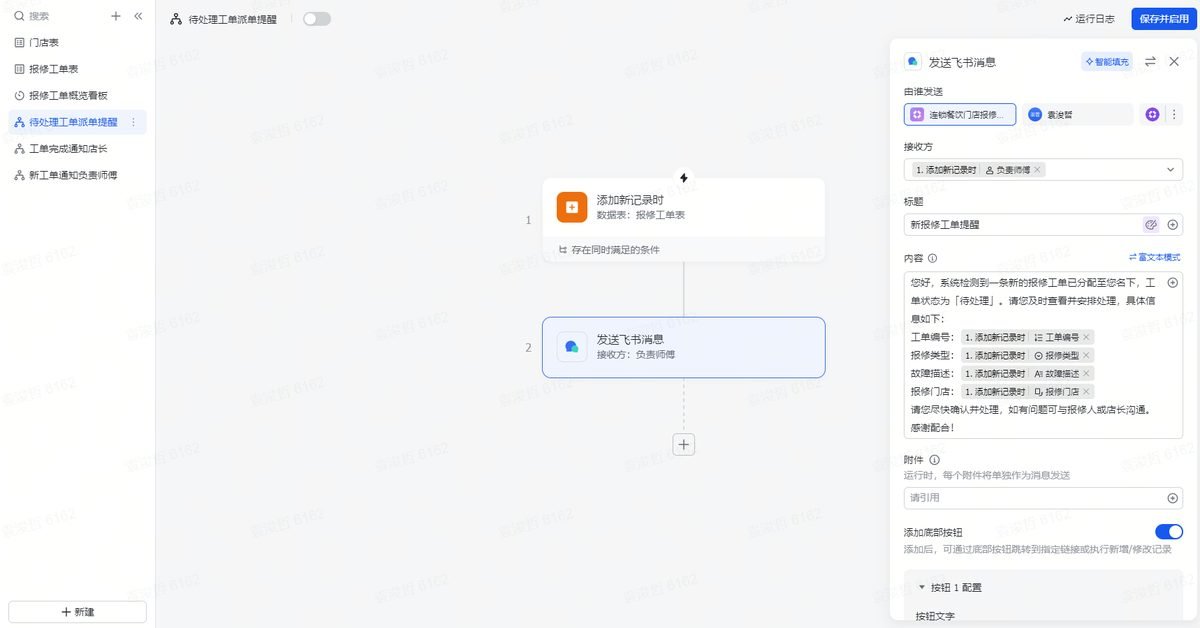The image size is (1200, 628).
Task: Select the 发送飞书消息 step node
Action: click(684, 347)
